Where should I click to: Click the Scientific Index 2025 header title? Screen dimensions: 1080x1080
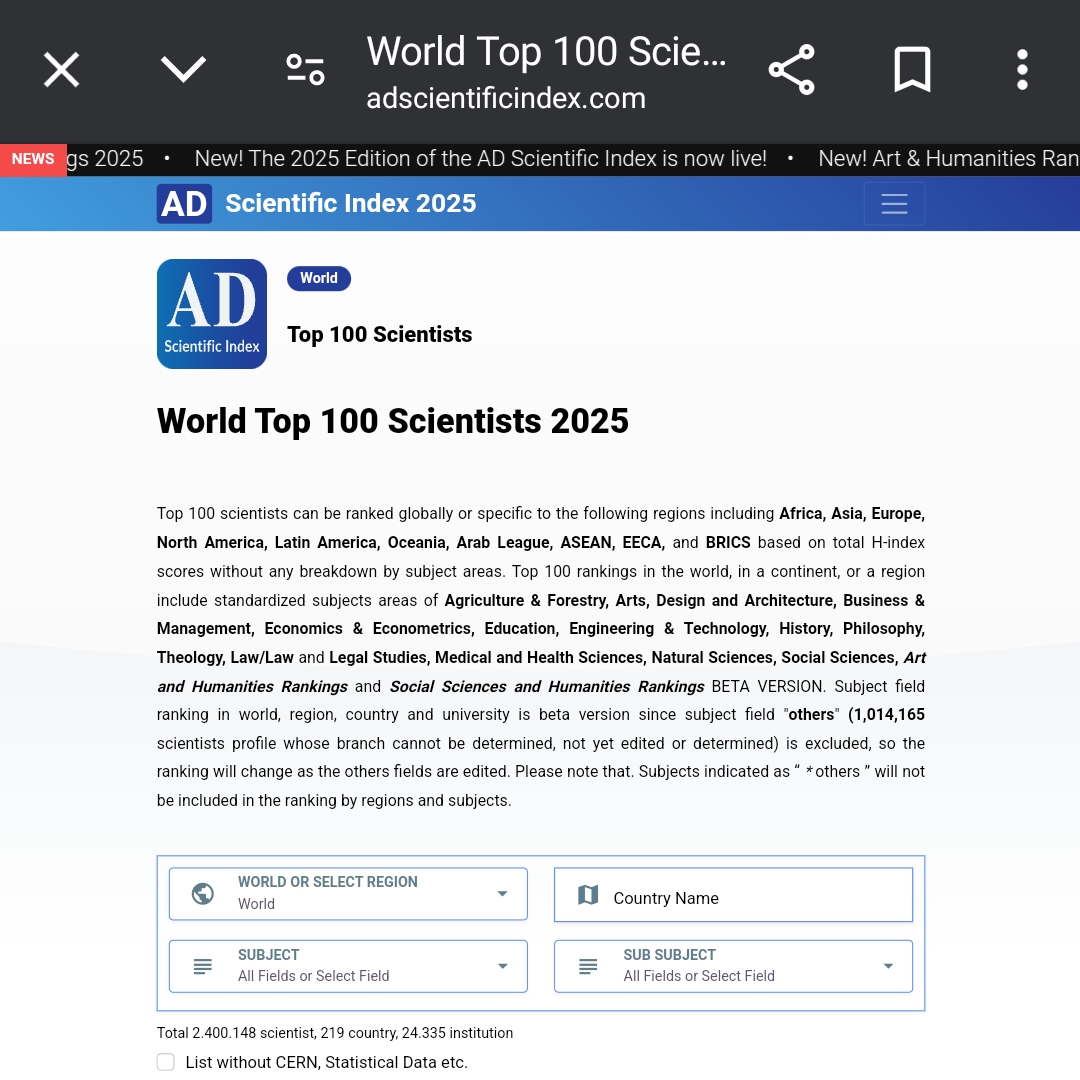(x=350, y=204)
